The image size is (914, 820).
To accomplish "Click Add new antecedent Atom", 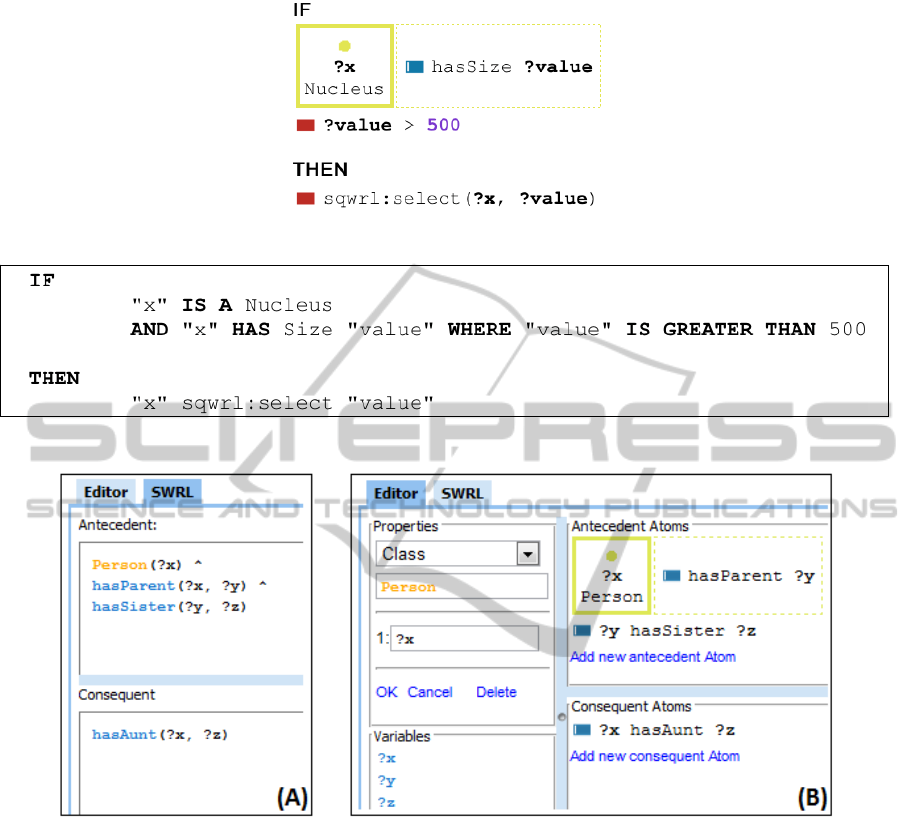I will [x=653, y=657].
